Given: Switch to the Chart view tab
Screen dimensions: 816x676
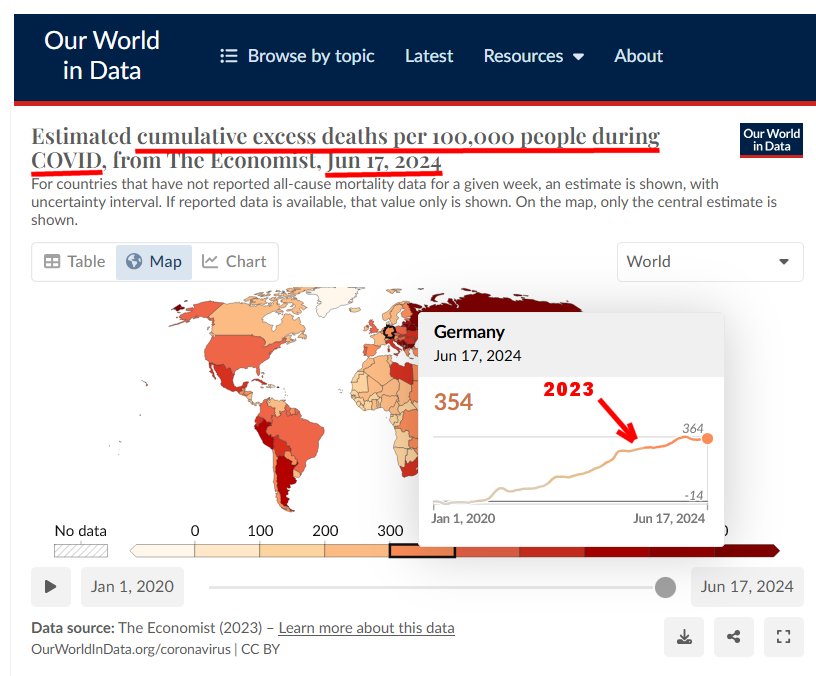Looking at the screenshot, I should click(234, 262).
